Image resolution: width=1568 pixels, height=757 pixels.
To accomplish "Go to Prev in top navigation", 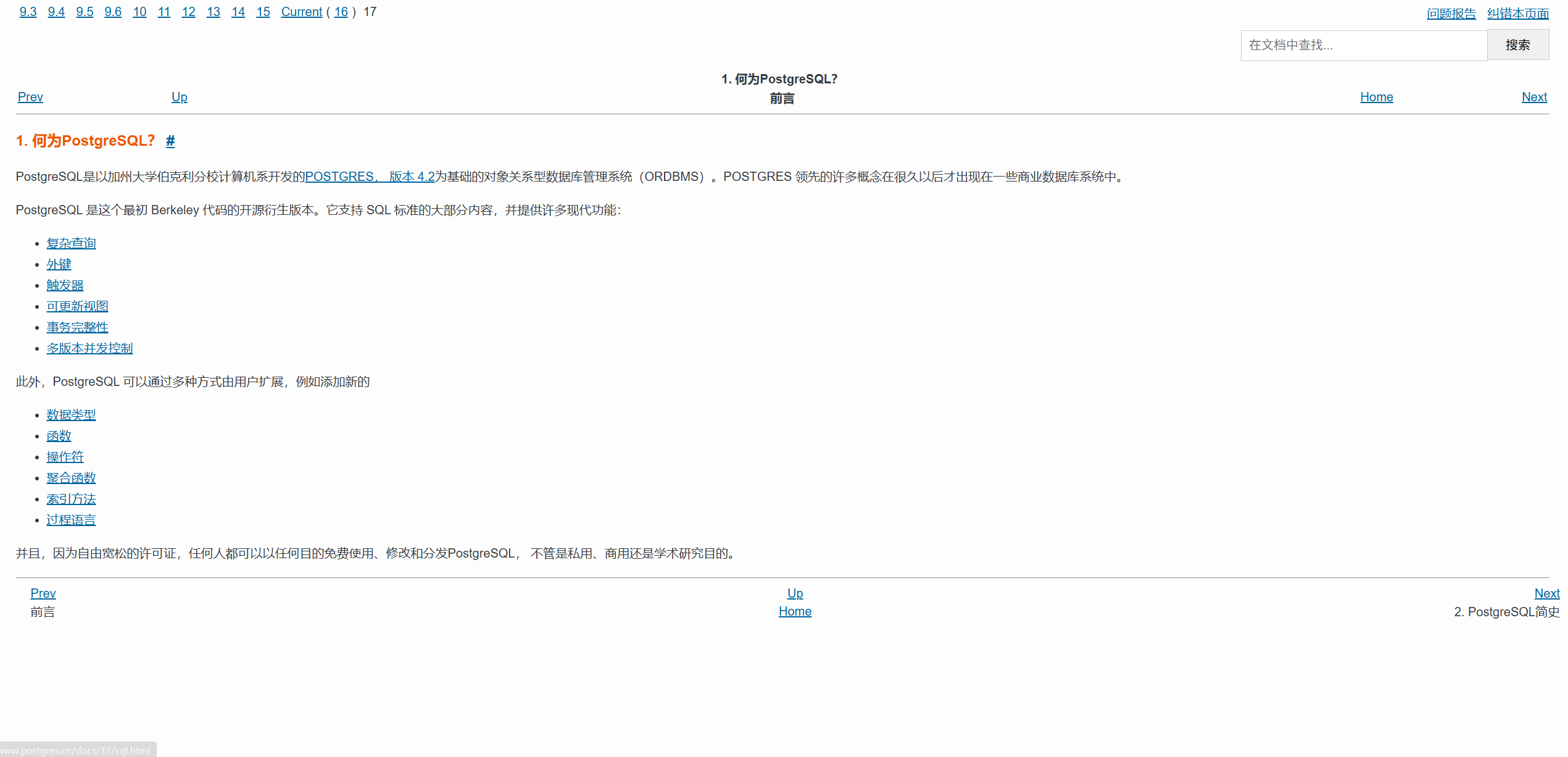I will coord(30,97).
